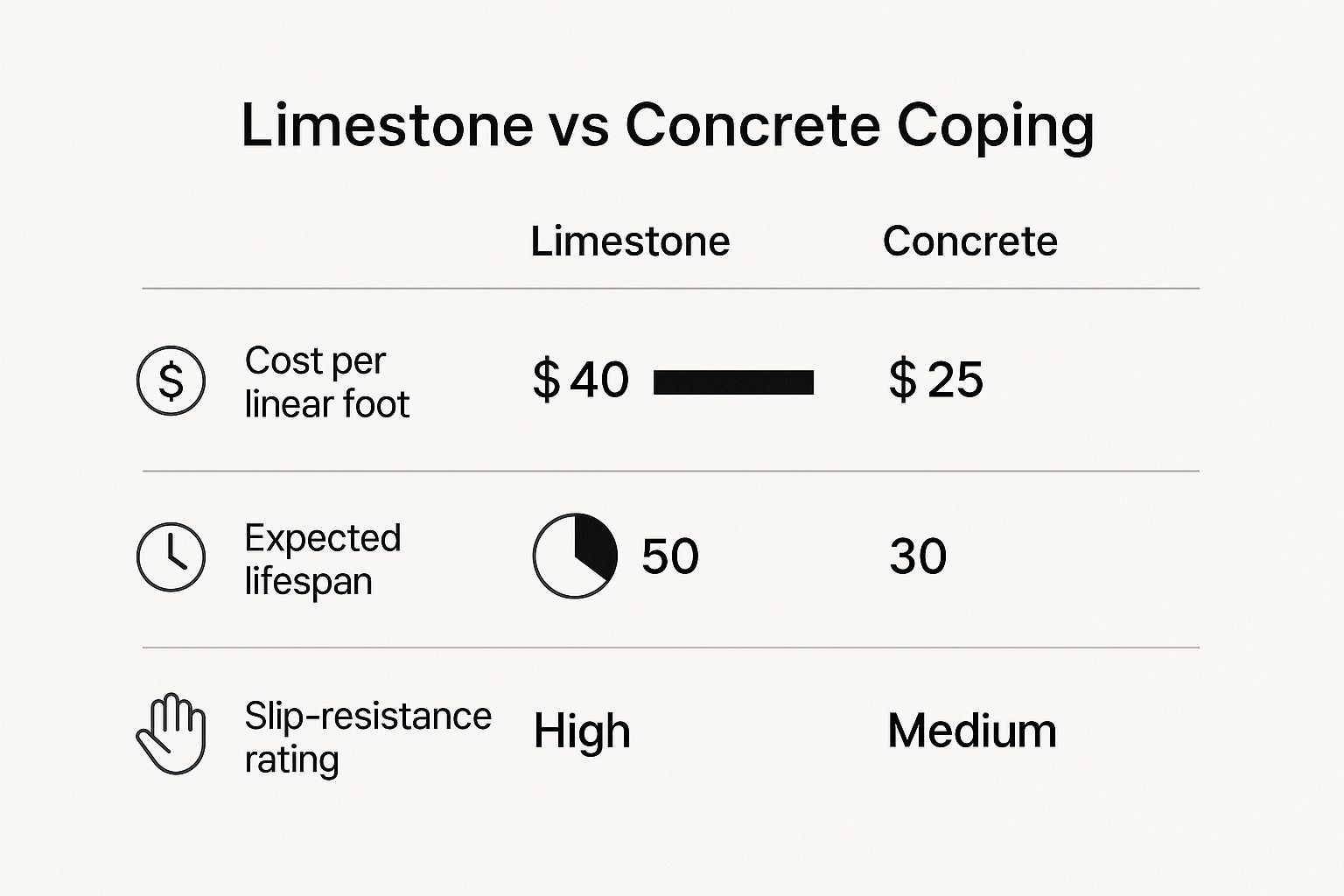Click the Slip-resistance rating row label
Screen dimensions: 1344x896
click(367, 737)
